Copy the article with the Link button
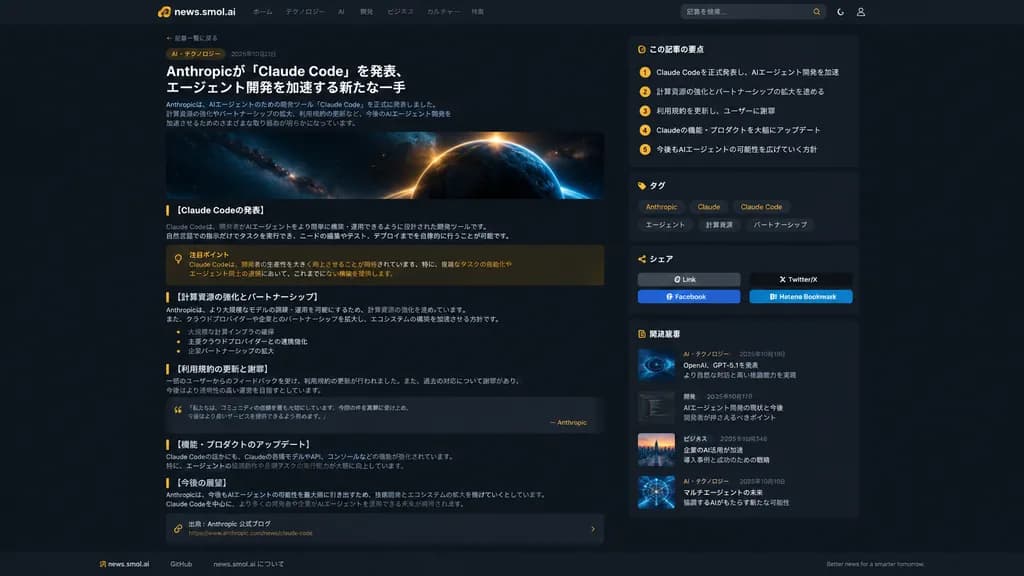 tap(689, 279)
